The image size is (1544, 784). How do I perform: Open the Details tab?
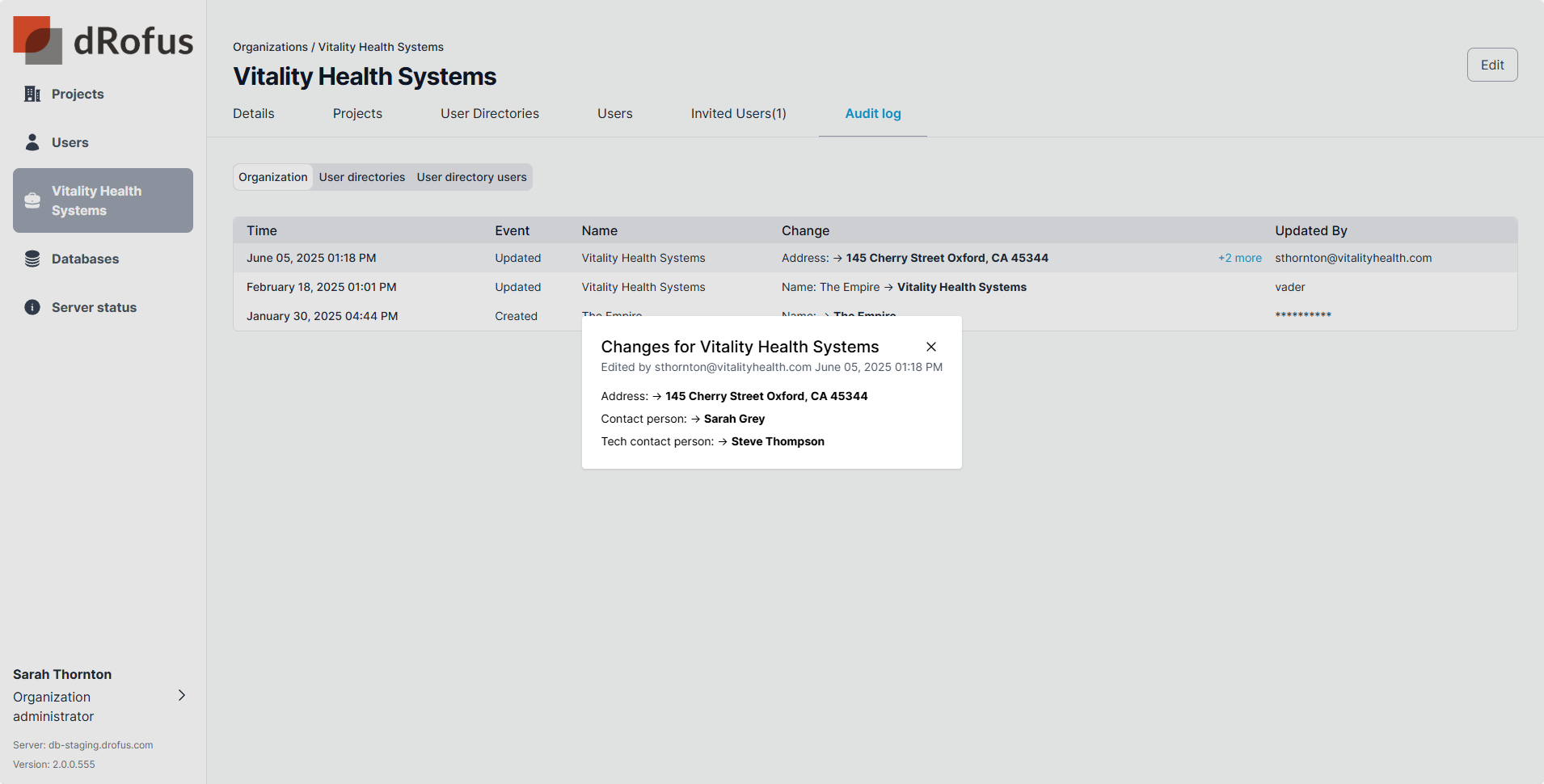pos(254,114)
